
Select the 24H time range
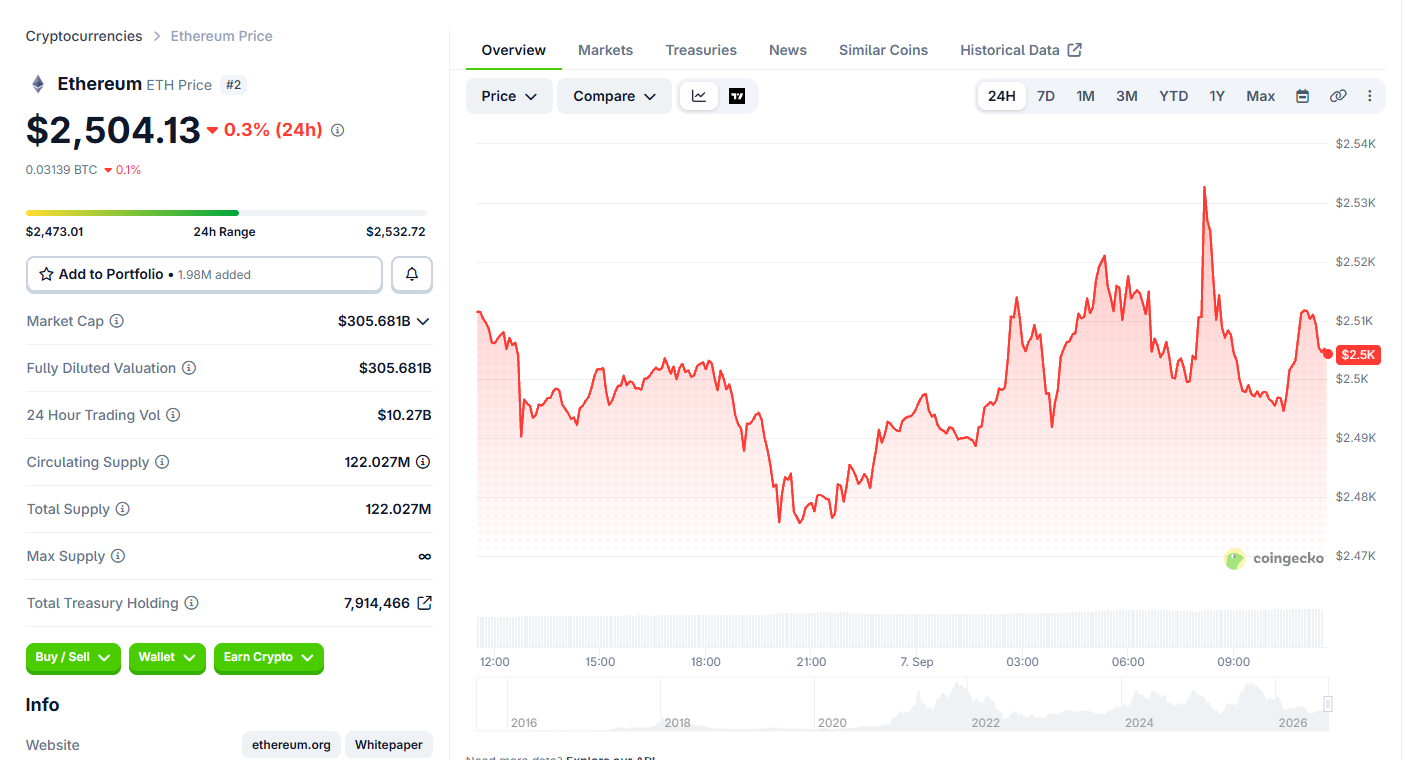click(1001, 96)
